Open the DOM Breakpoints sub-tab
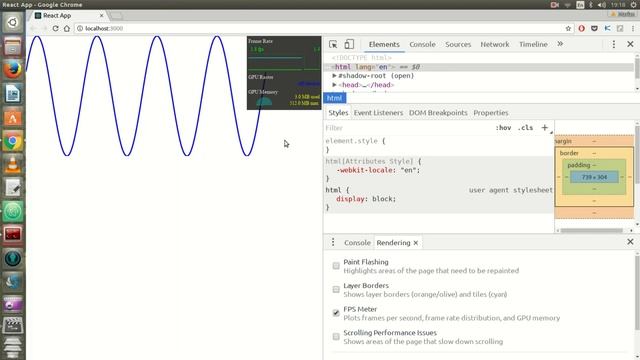This screenshot has width=640, height=360. pyautogui.click(x=438, y=113)
